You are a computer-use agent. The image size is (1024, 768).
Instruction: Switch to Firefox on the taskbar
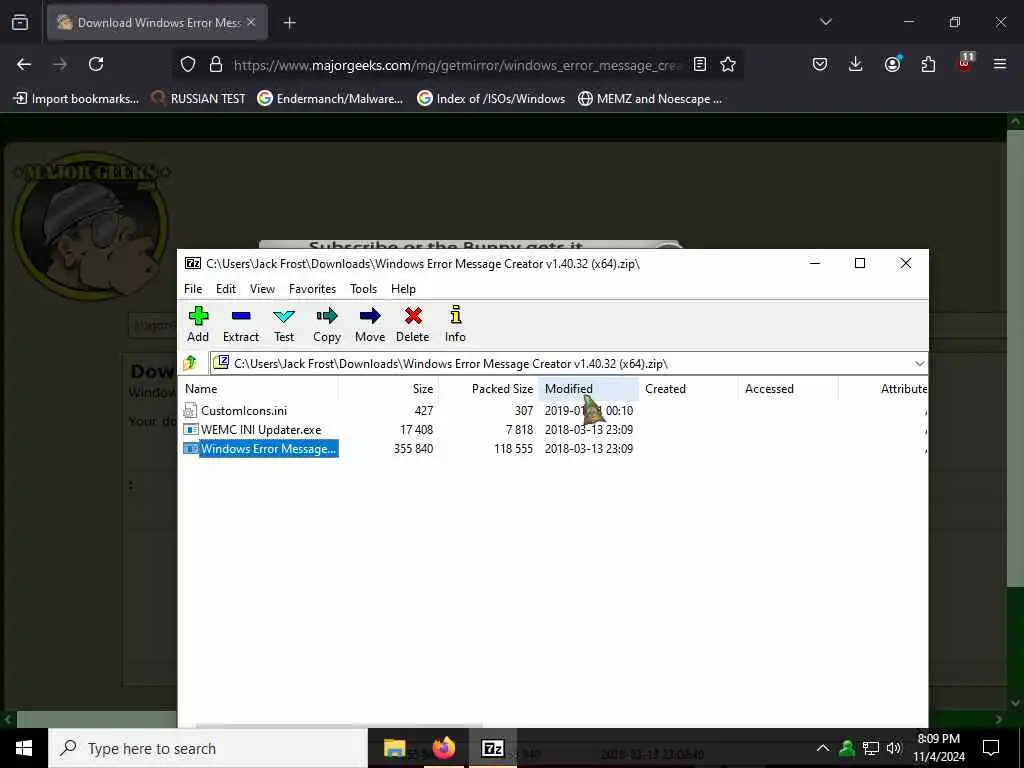[x=444, y=748]
